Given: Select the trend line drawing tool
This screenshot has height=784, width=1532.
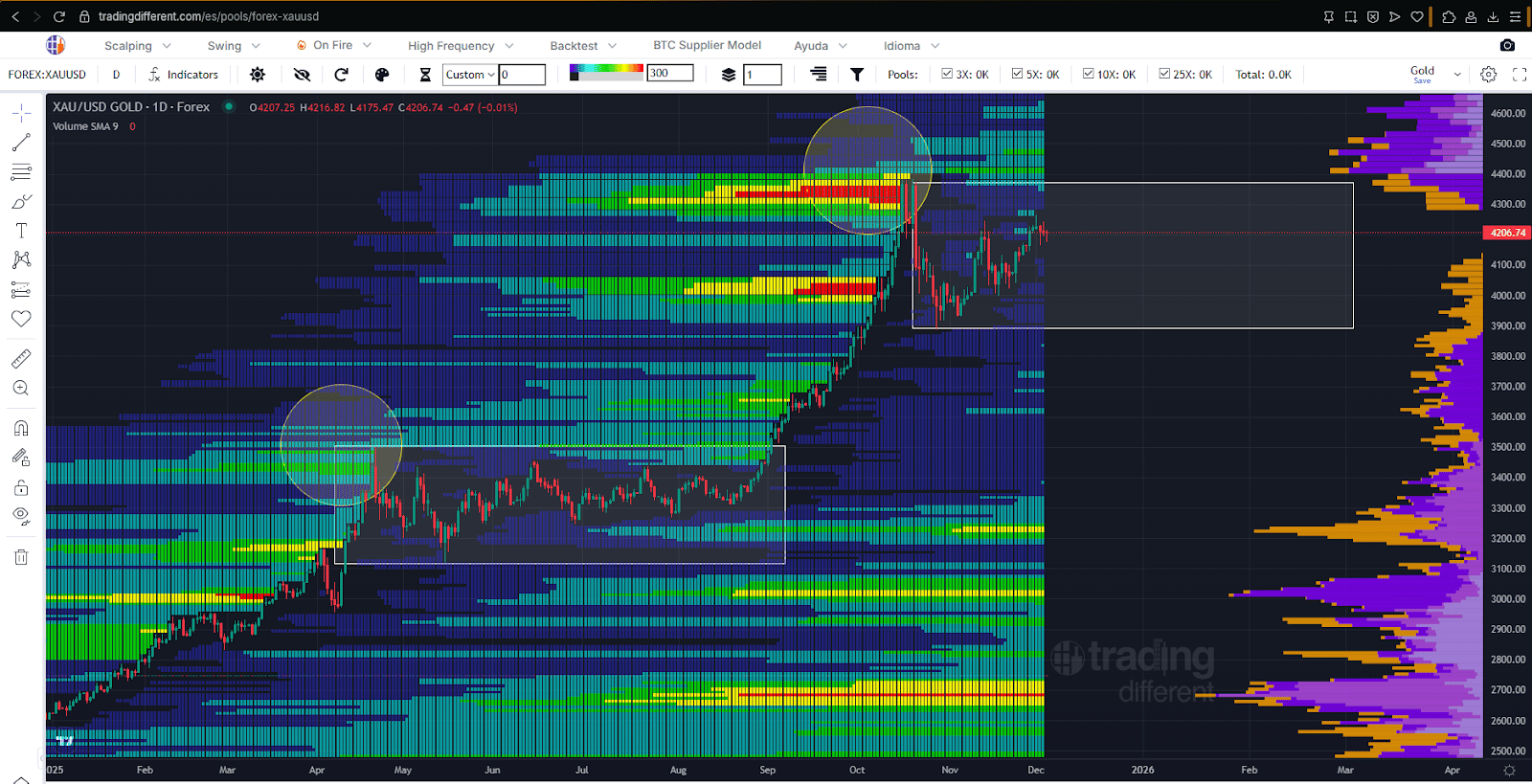Looking at the screenshot, I should point(21,143).
